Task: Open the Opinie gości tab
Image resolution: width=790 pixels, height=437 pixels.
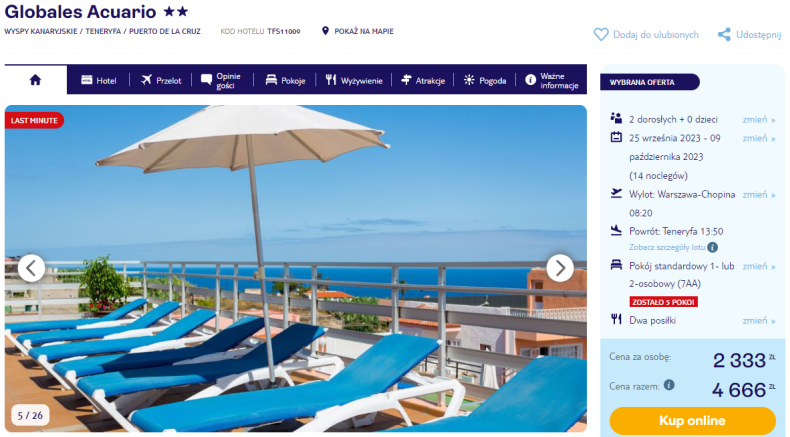Action: tap(221, 80)
